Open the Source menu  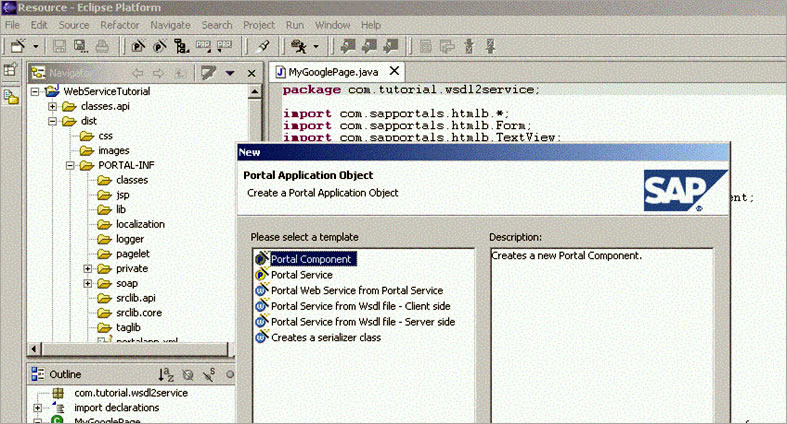tap(74, 25)
